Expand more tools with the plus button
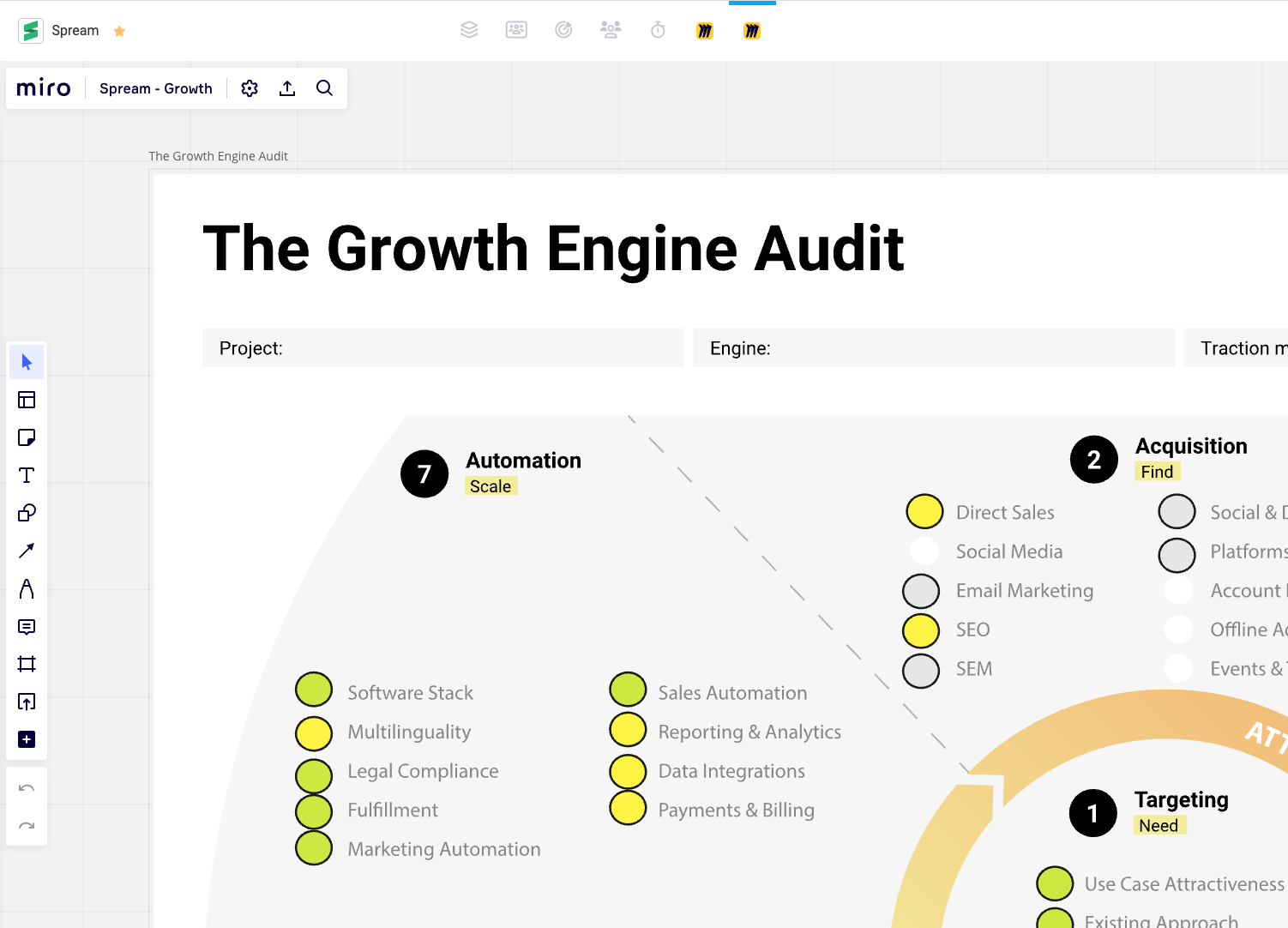This screenshot has width=1288, height=928. point(27,739)
